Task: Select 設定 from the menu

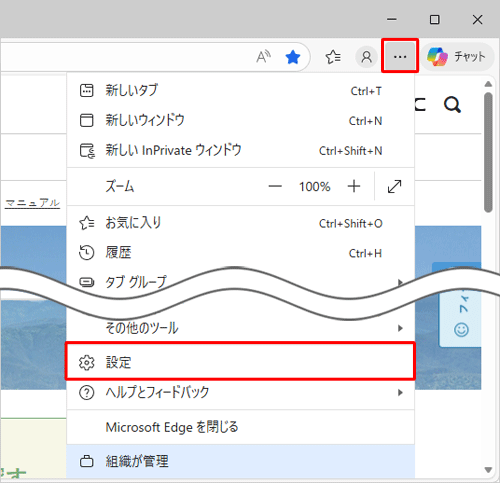Action: click(x=240, y=362)
